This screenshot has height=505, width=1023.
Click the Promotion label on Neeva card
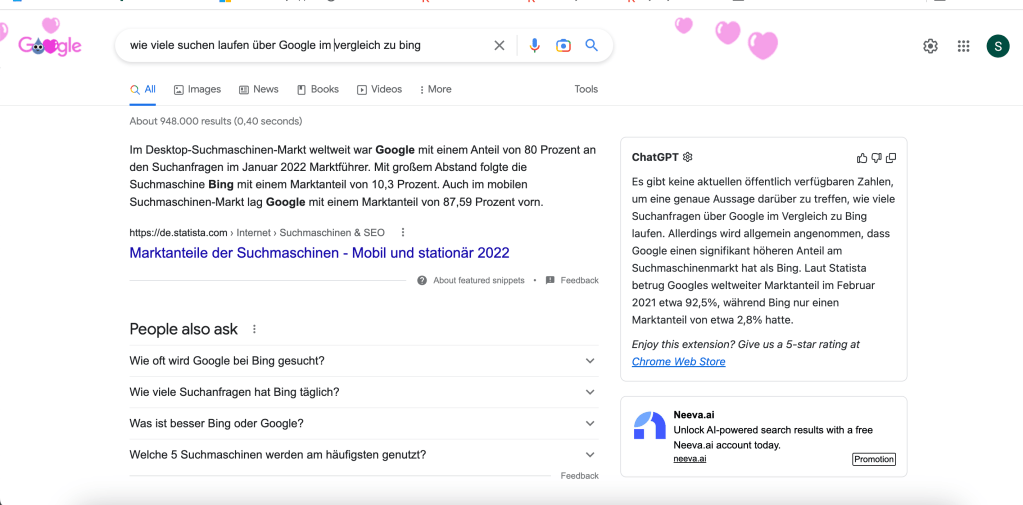point(874,459)
